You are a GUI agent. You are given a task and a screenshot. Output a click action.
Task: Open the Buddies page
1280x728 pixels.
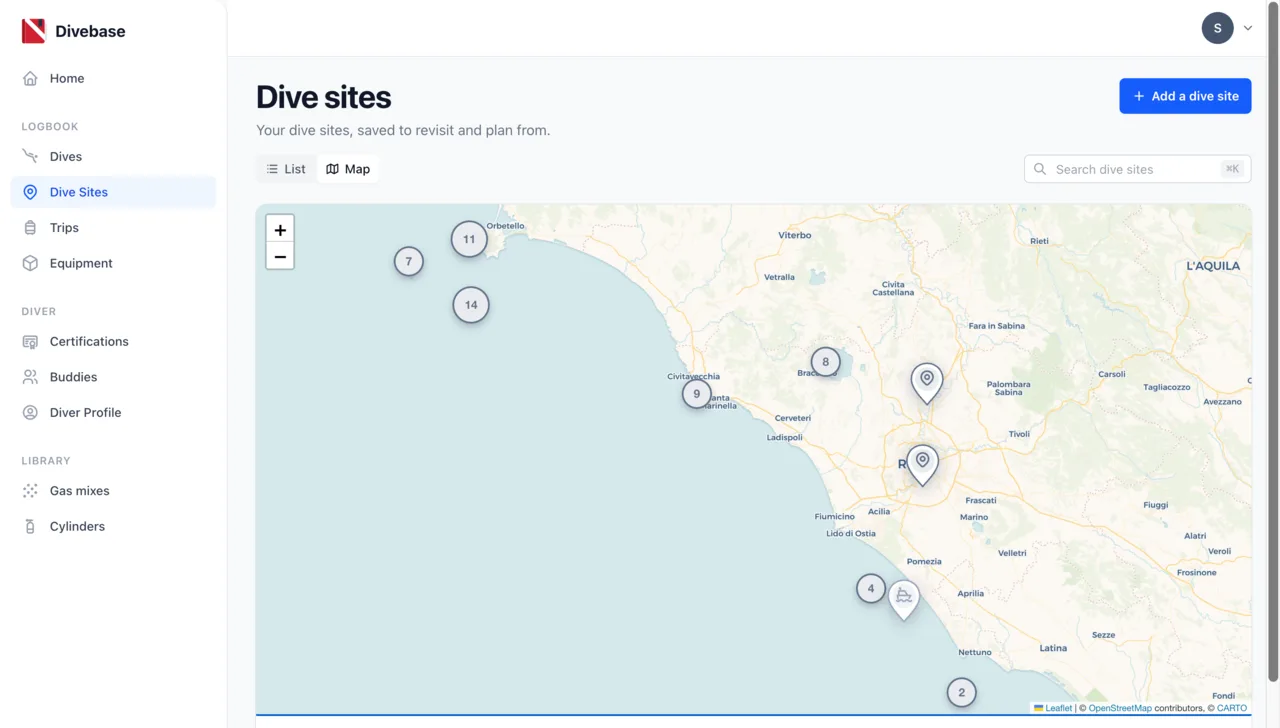coord(113,377)
